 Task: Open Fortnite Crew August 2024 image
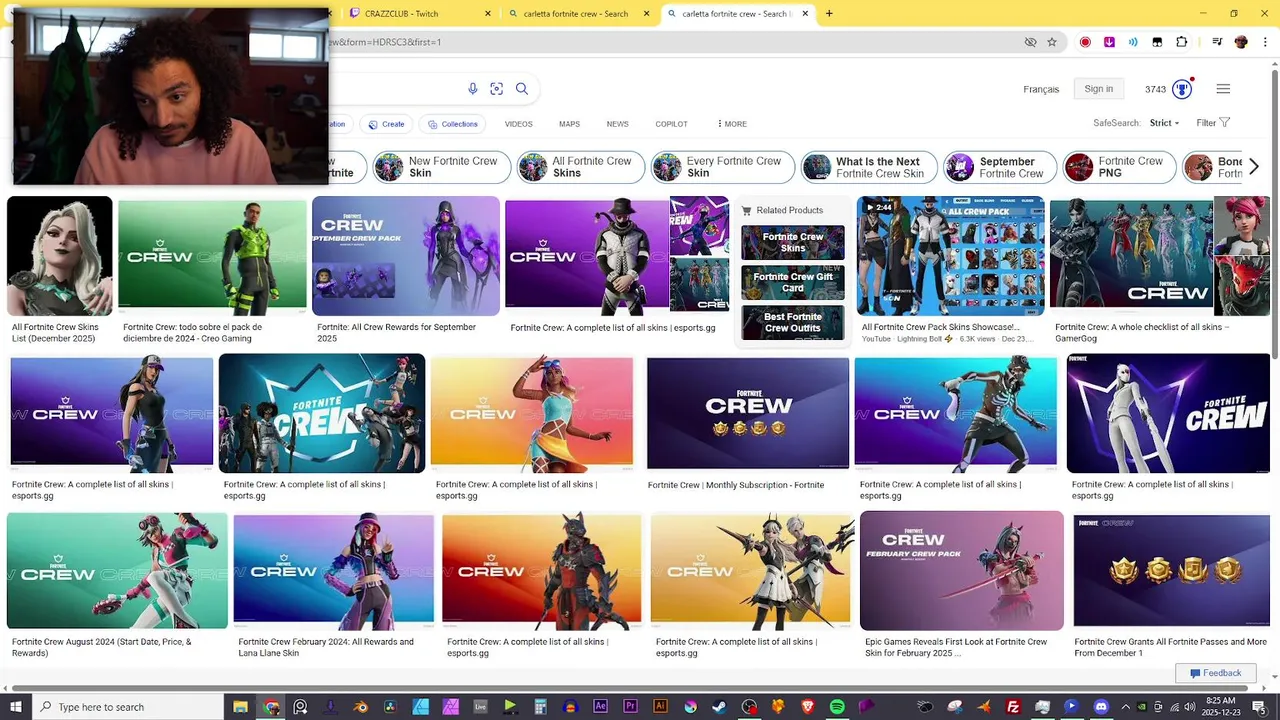(117, 570)
